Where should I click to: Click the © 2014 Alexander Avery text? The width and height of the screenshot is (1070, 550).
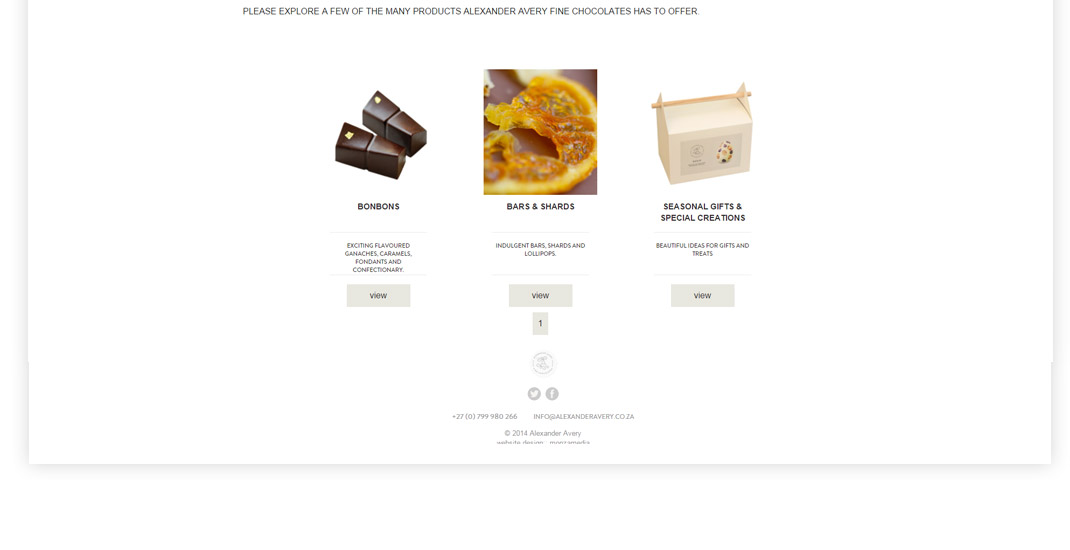(x=543, y=433)
